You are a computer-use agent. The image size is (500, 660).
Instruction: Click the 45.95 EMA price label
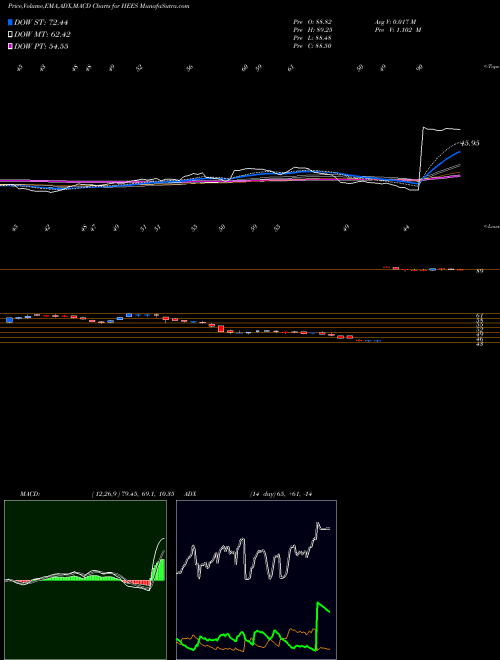469,143
